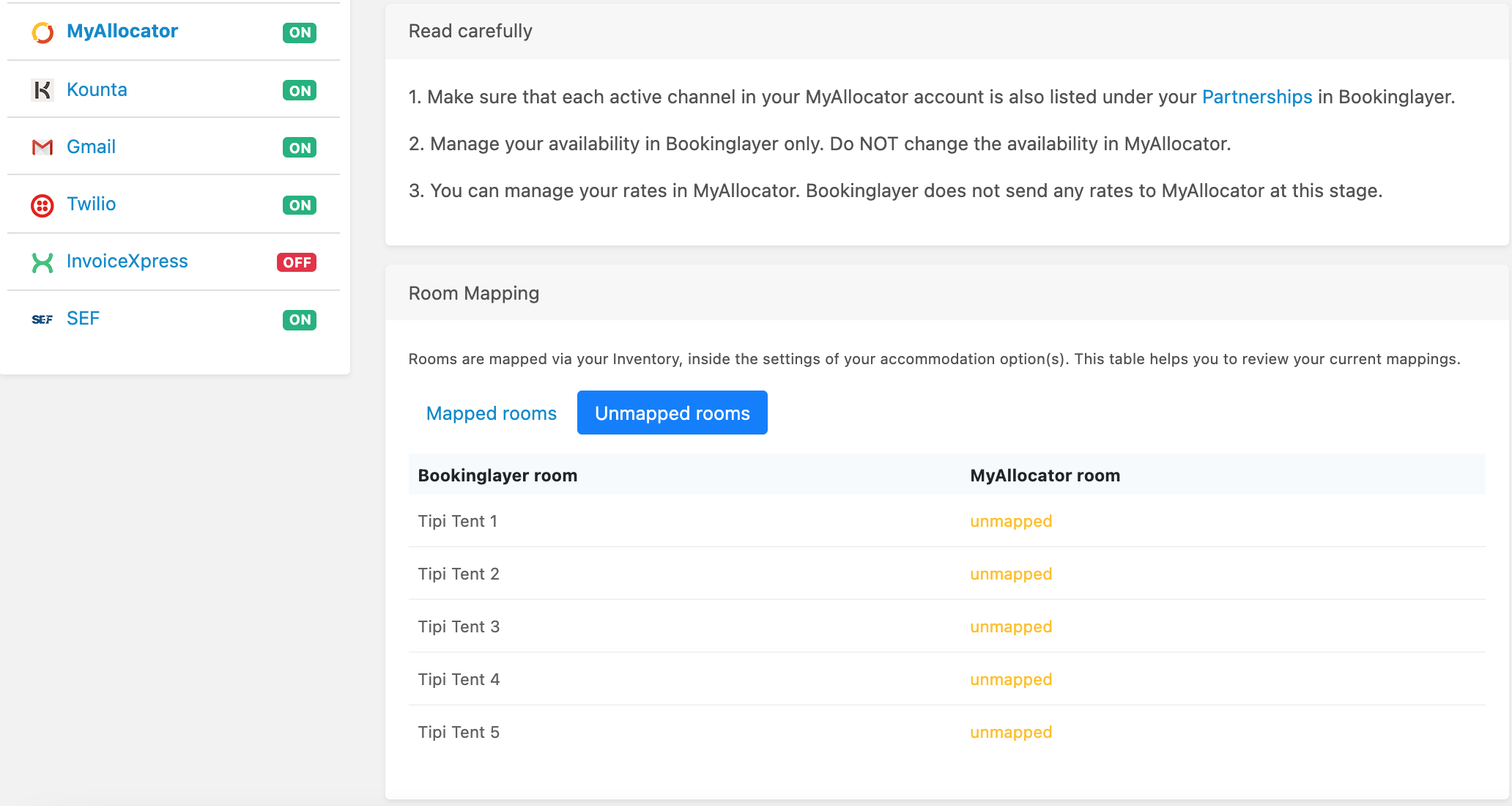Click unmapped status for Tipi Tent 5
This screenshot has height=806, width=1512.
[x=1011, y=732]
